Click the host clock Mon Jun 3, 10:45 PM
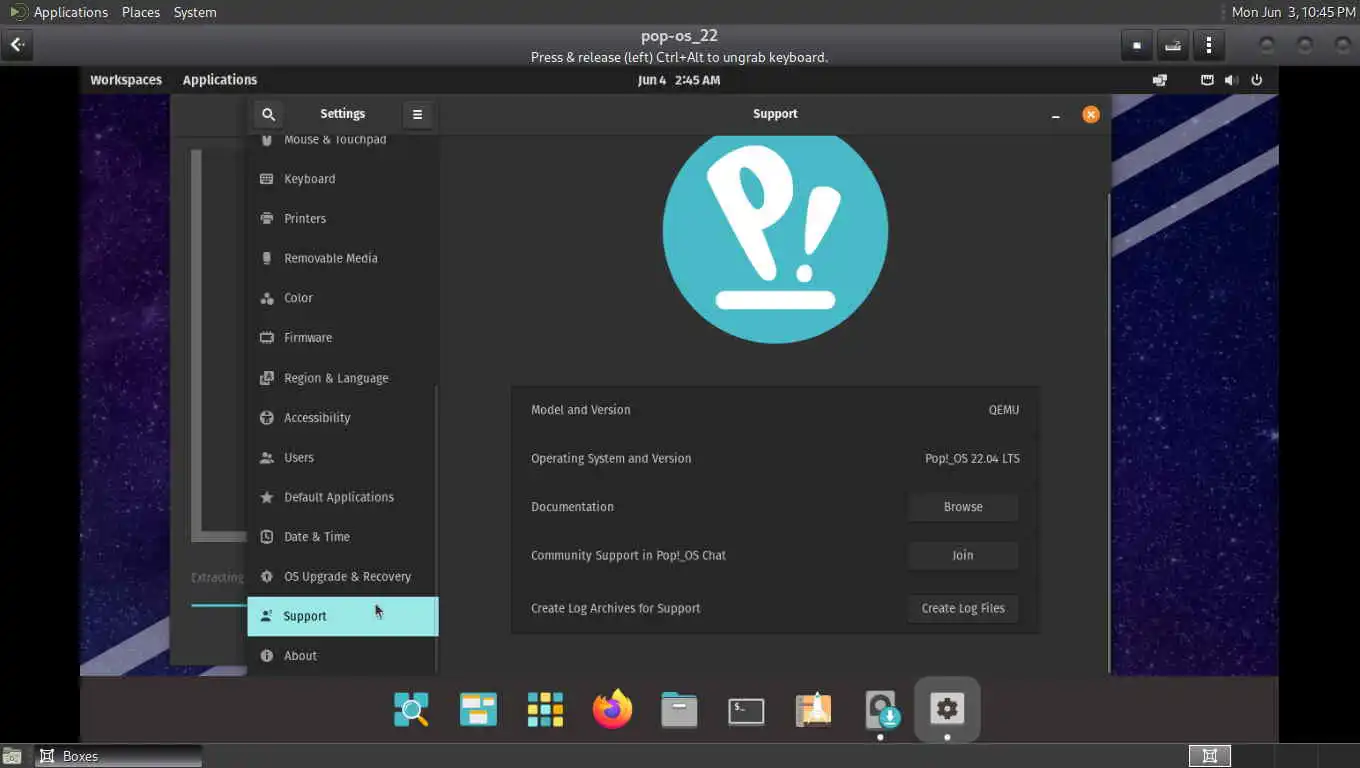This screenshot has height=768, width=1360. click(x=1293, y=12)
